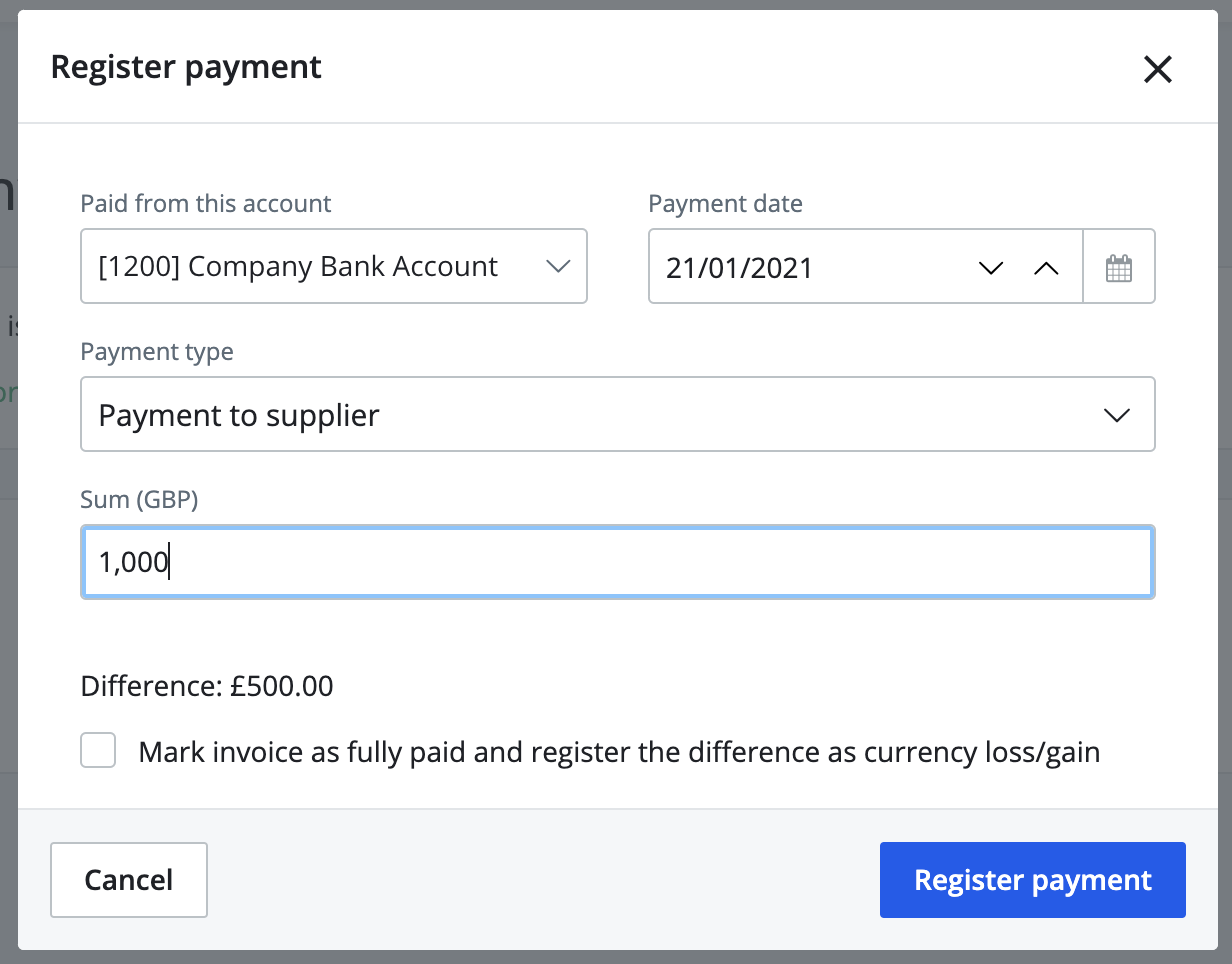
Task: Click the date stepper arrows area
Action: tap(1019, 268)
